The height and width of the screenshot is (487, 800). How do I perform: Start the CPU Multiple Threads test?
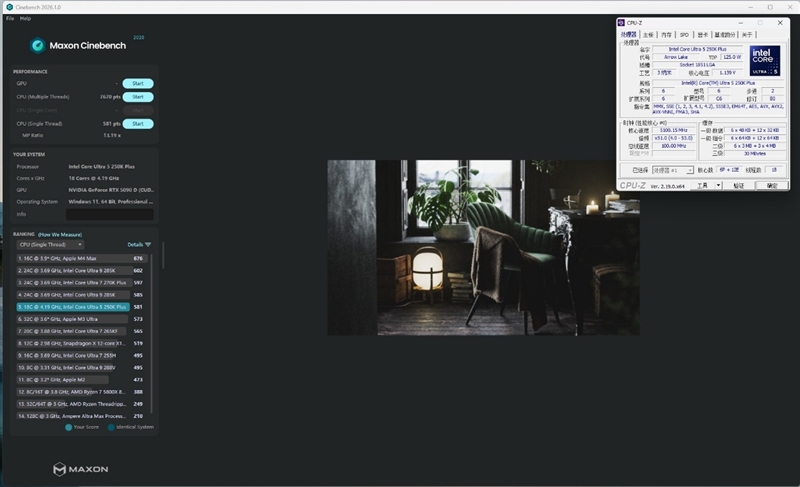(138, 97)
